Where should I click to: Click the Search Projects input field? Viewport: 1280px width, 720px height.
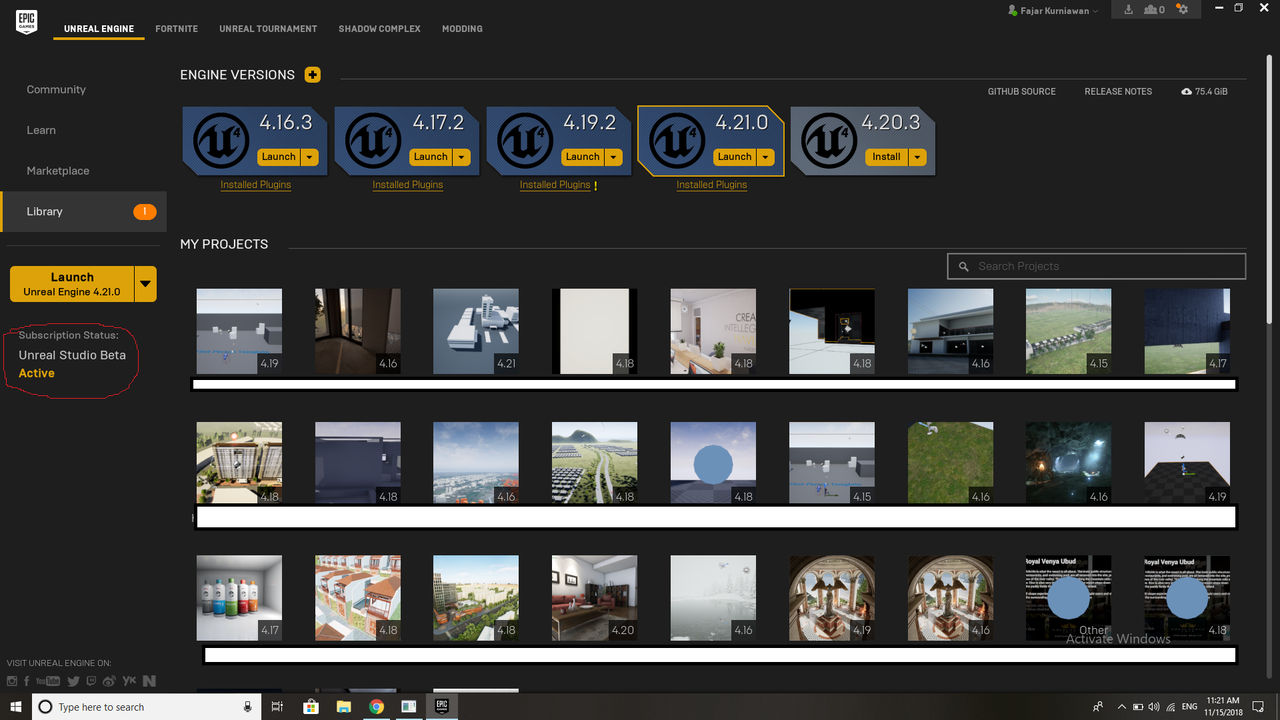pos(1097,266)
